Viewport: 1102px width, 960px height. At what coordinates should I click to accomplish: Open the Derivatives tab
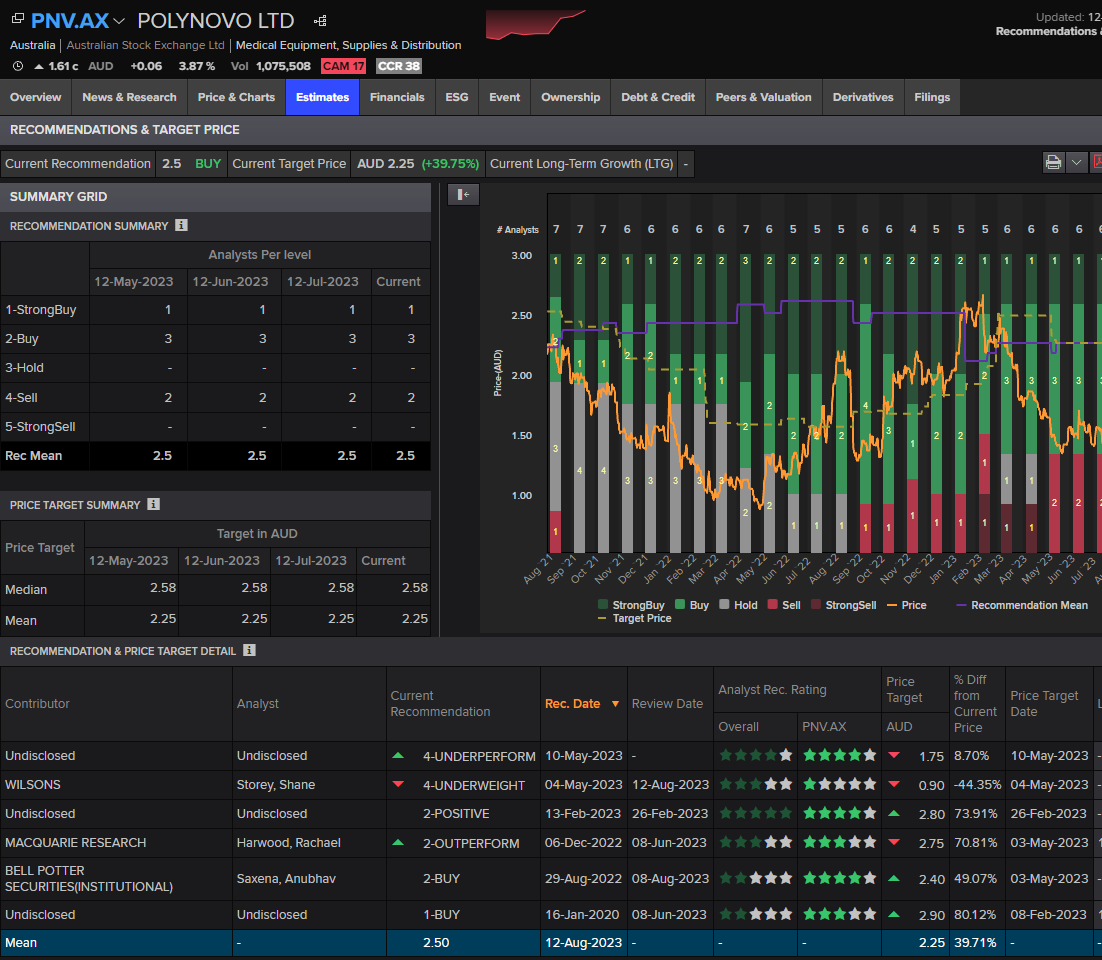coord(863,97)
